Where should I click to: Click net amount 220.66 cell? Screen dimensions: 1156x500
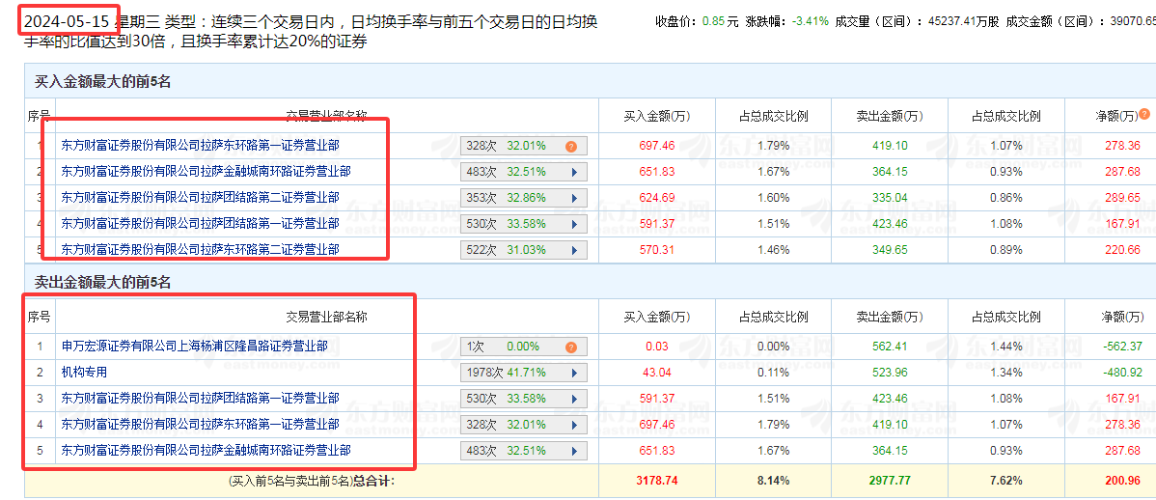tap(1125, 249)
